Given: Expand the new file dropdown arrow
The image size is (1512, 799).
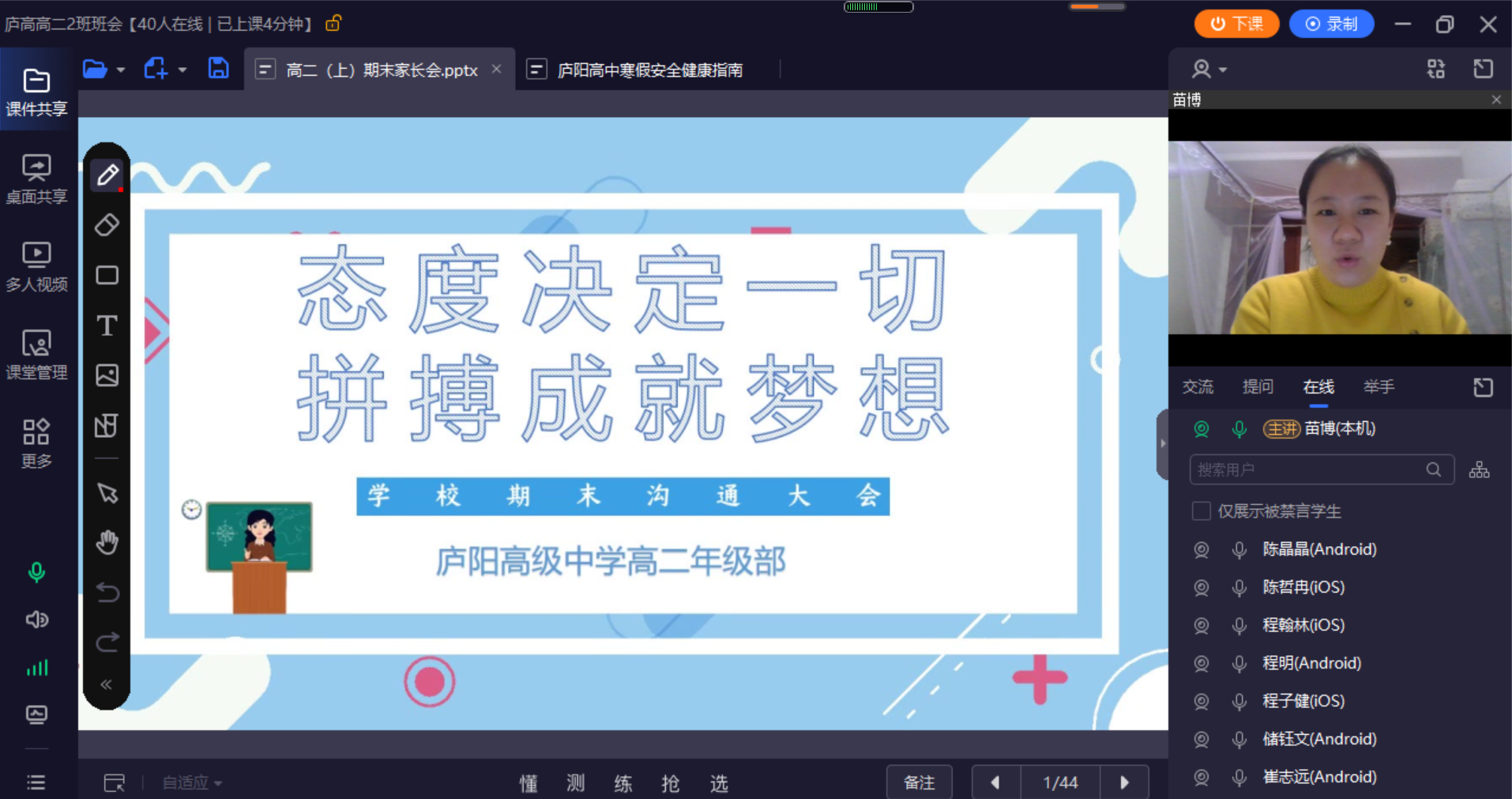Looking at the screenshot, I should pos(182,70).
